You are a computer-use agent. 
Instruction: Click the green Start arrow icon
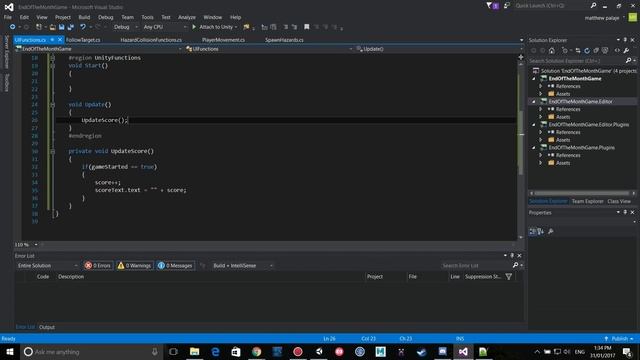(194, 27)
